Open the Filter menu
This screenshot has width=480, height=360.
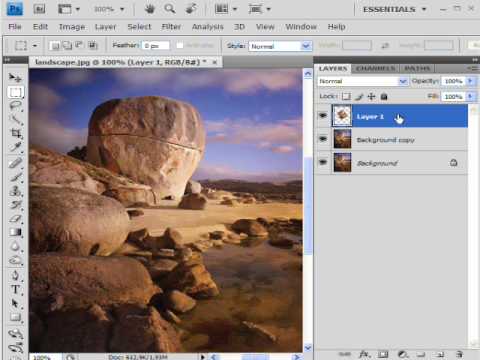(x=171, y=27)
